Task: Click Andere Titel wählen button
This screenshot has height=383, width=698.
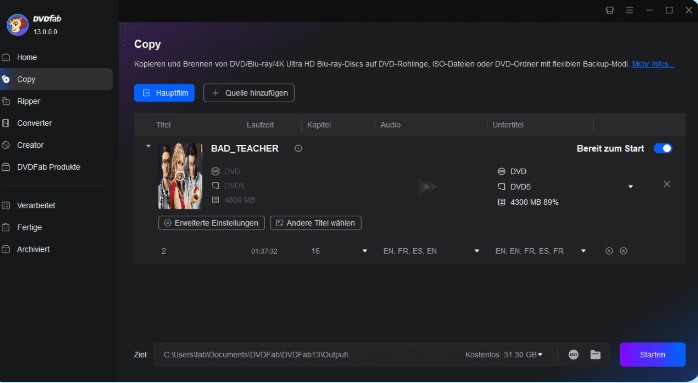Action: pos(316,223)
